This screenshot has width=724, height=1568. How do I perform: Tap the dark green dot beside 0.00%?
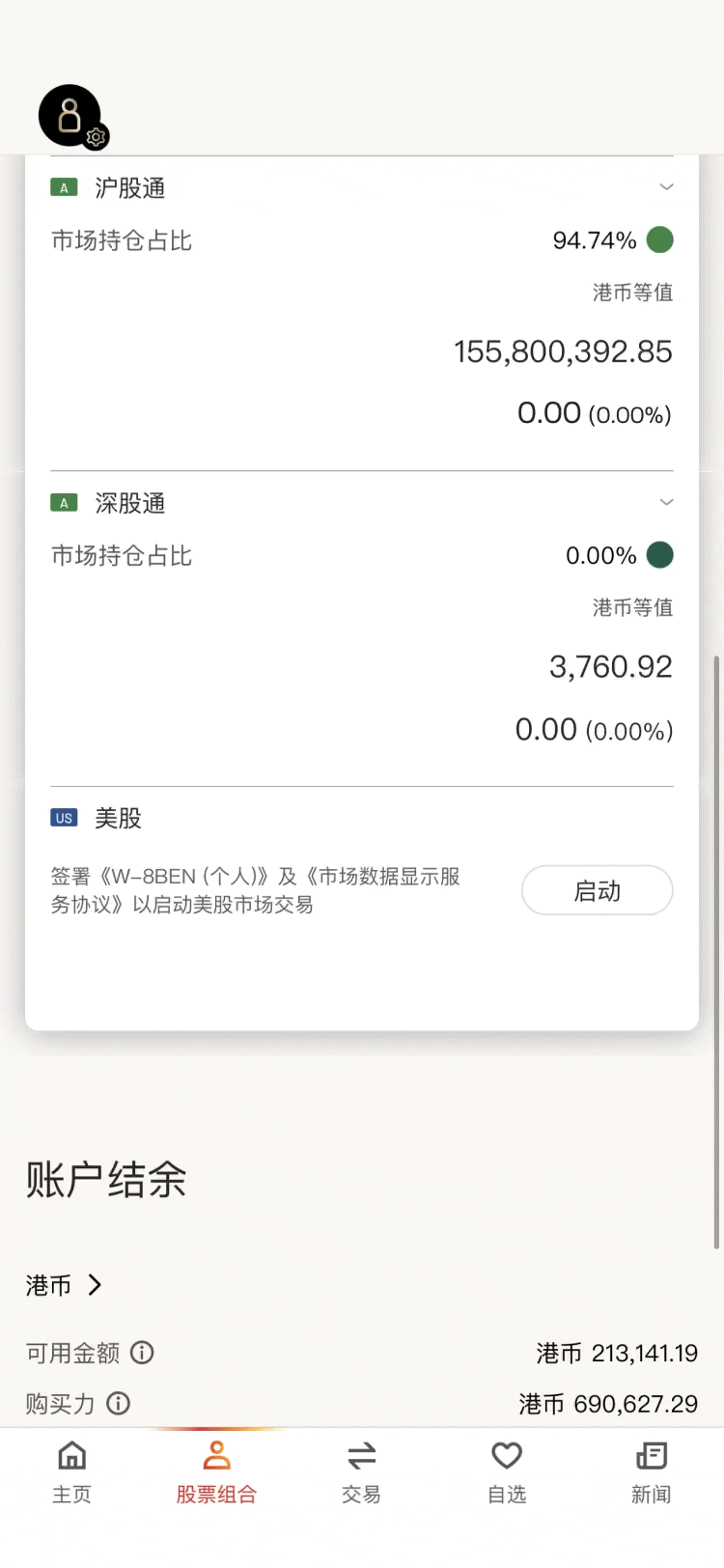[660, 555]
